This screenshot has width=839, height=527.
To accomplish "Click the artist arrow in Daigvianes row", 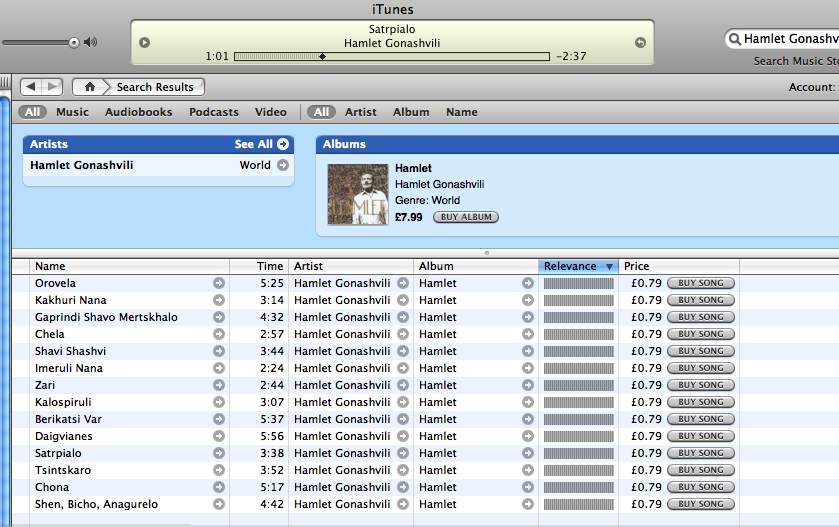I will [x=403, y=436].
